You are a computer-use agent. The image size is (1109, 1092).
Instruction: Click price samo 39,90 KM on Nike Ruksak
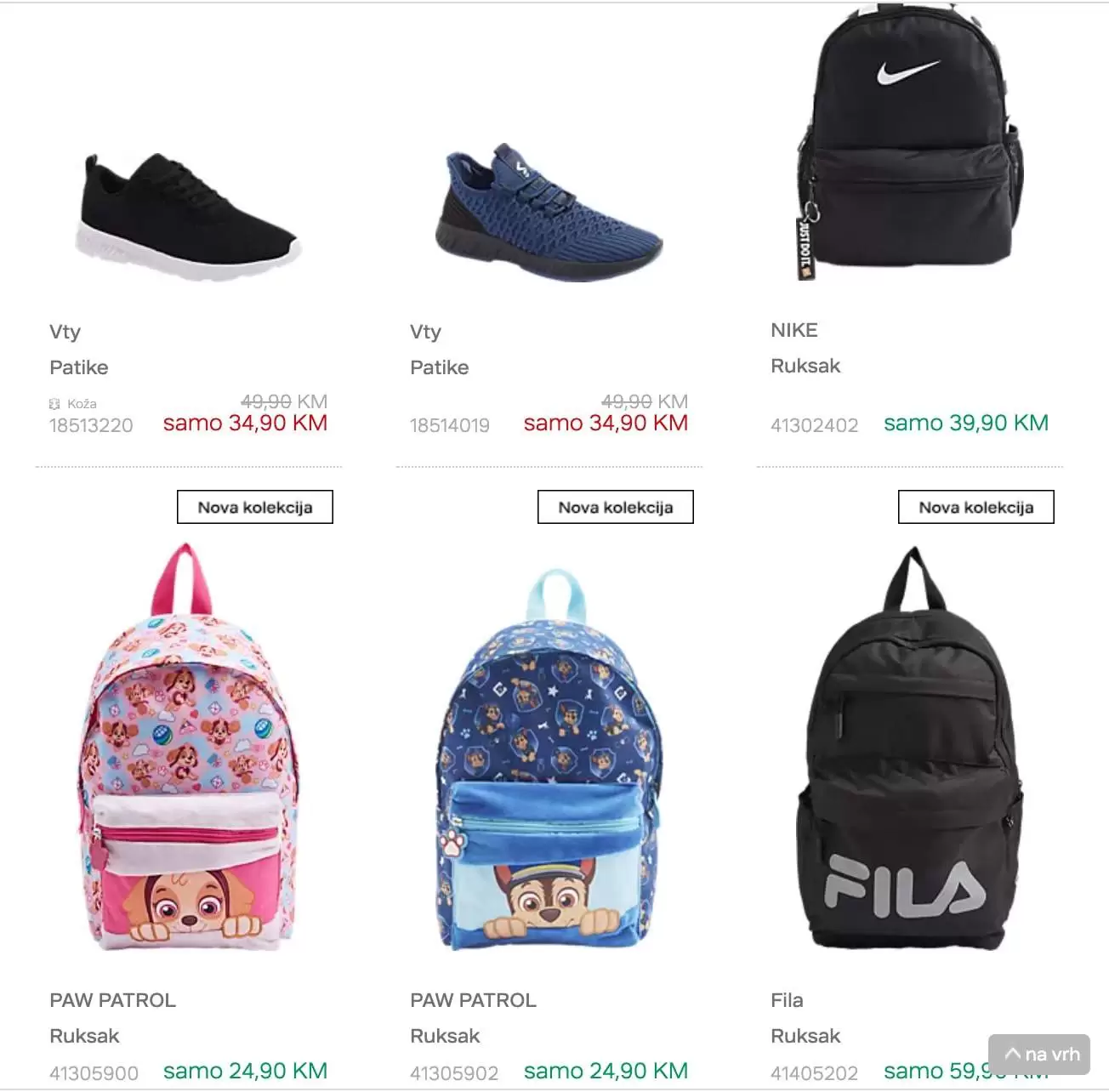(966, 423)
